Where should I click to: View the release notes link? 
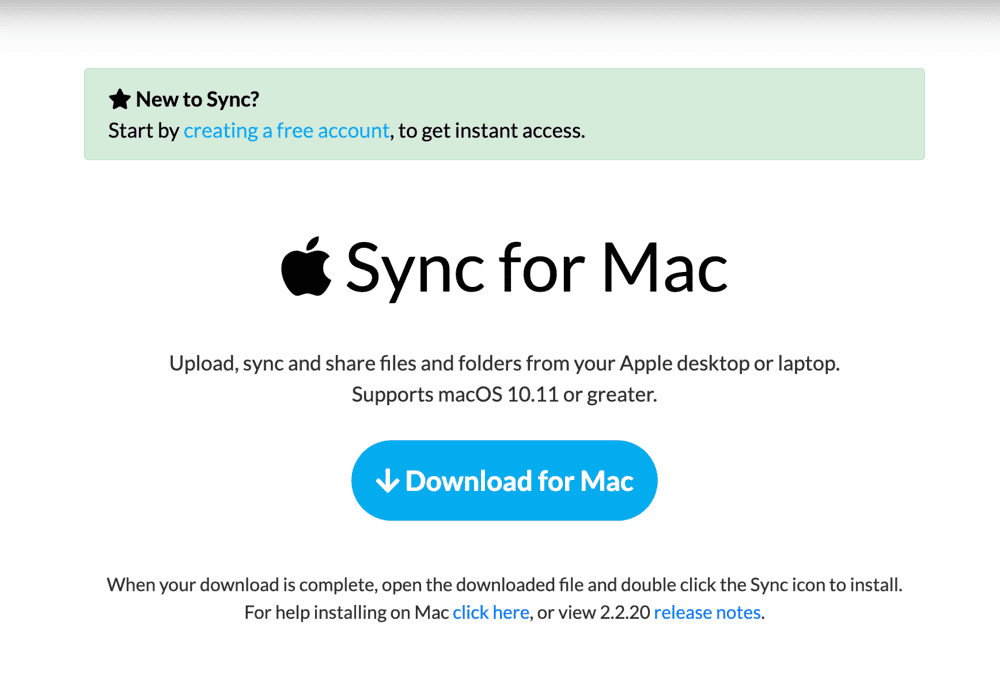tap(707, 612)
